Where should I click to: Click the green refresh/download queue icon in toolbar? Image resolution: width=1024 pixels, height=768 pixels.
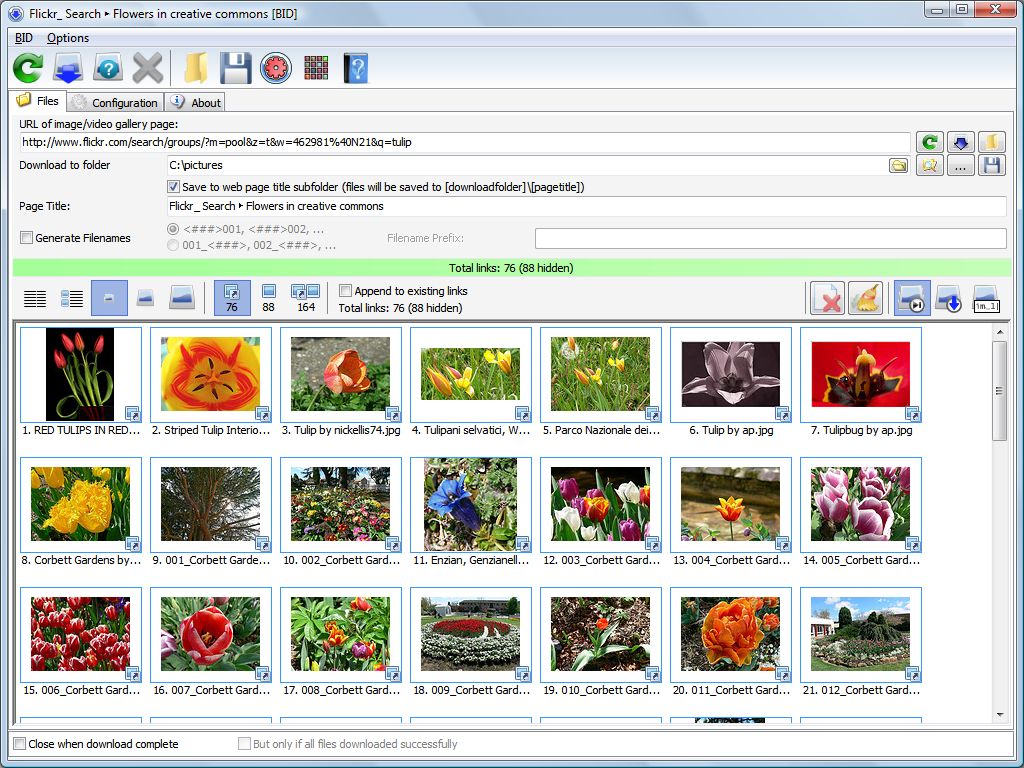(27, 68)
